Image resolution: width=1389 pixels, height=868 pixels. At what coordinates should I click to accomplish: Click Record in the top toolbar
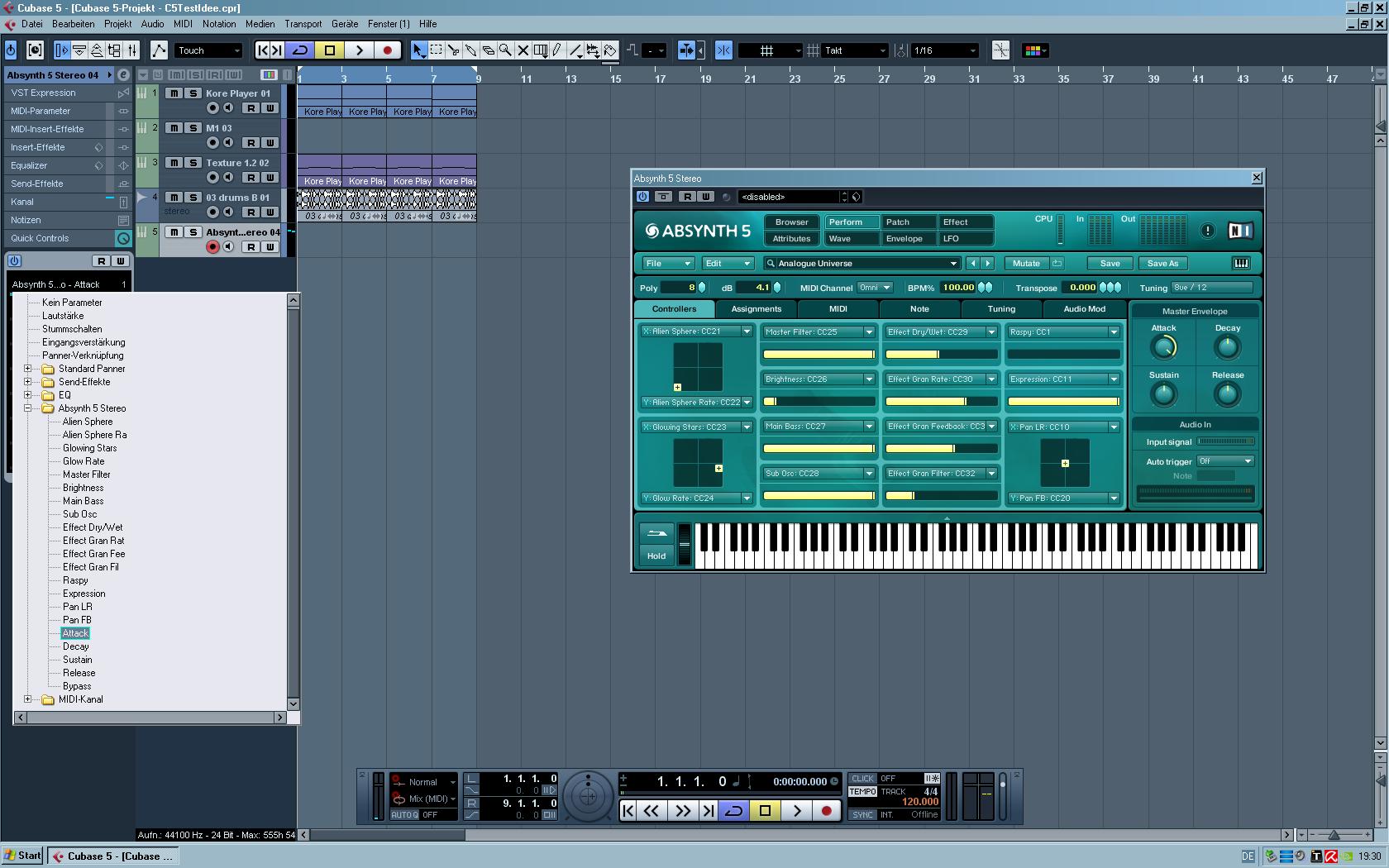tap(387, 50)
